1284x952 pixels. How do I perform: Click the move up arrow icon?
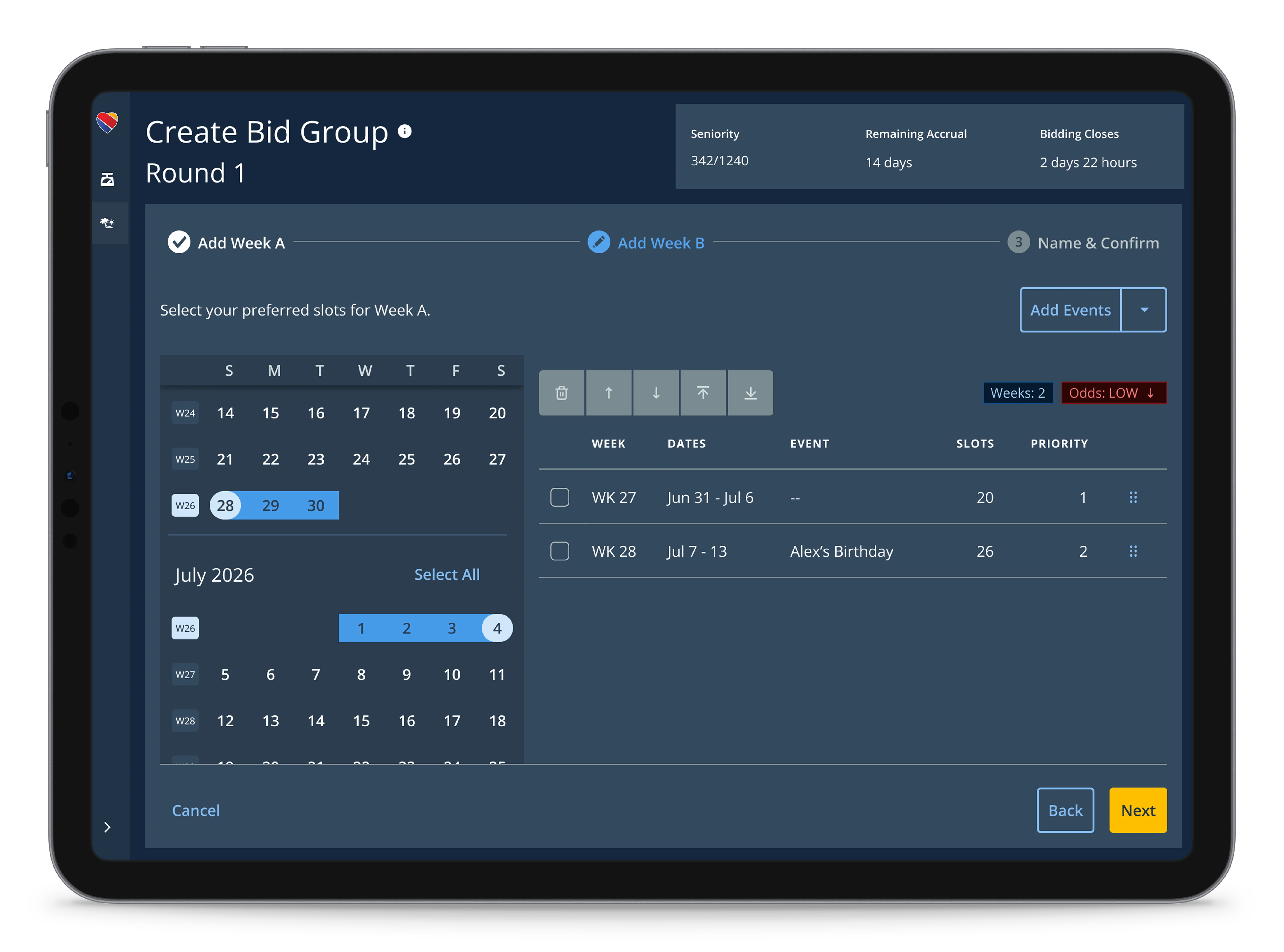tap(609, 393)
